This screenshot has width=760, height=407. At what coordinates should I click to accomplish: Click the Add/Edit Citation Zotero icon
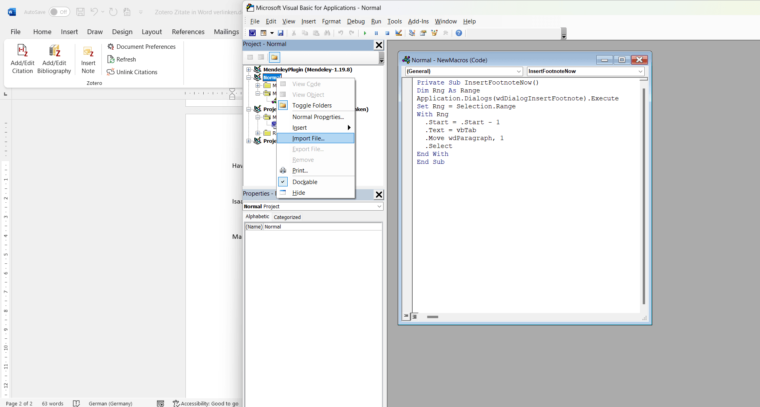pyautogui.click(x=22, y=59)
